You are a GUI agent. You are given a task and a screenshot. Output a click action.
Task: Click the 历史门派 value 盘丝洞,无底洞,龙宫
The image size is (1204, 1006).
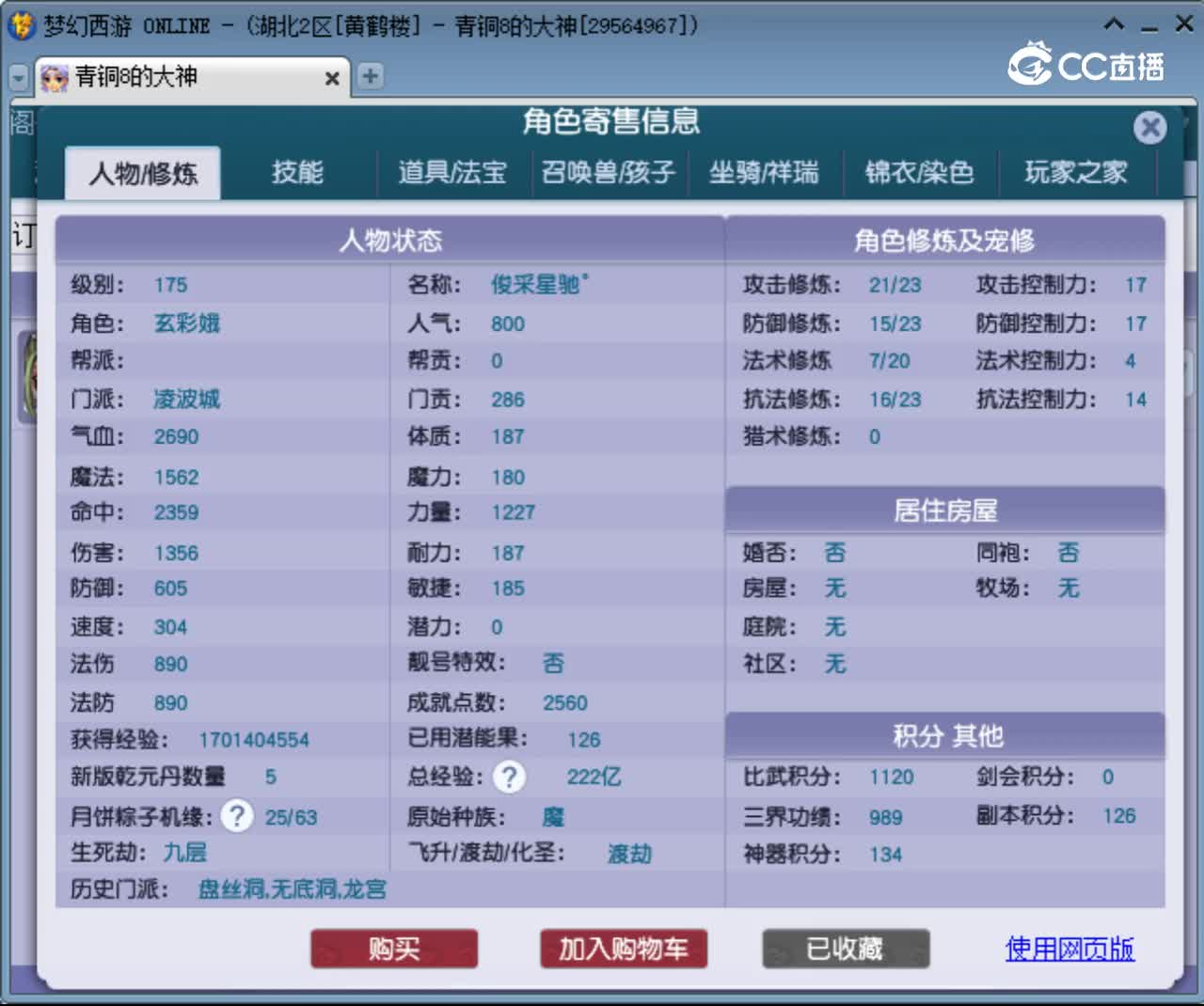[293, 888]
